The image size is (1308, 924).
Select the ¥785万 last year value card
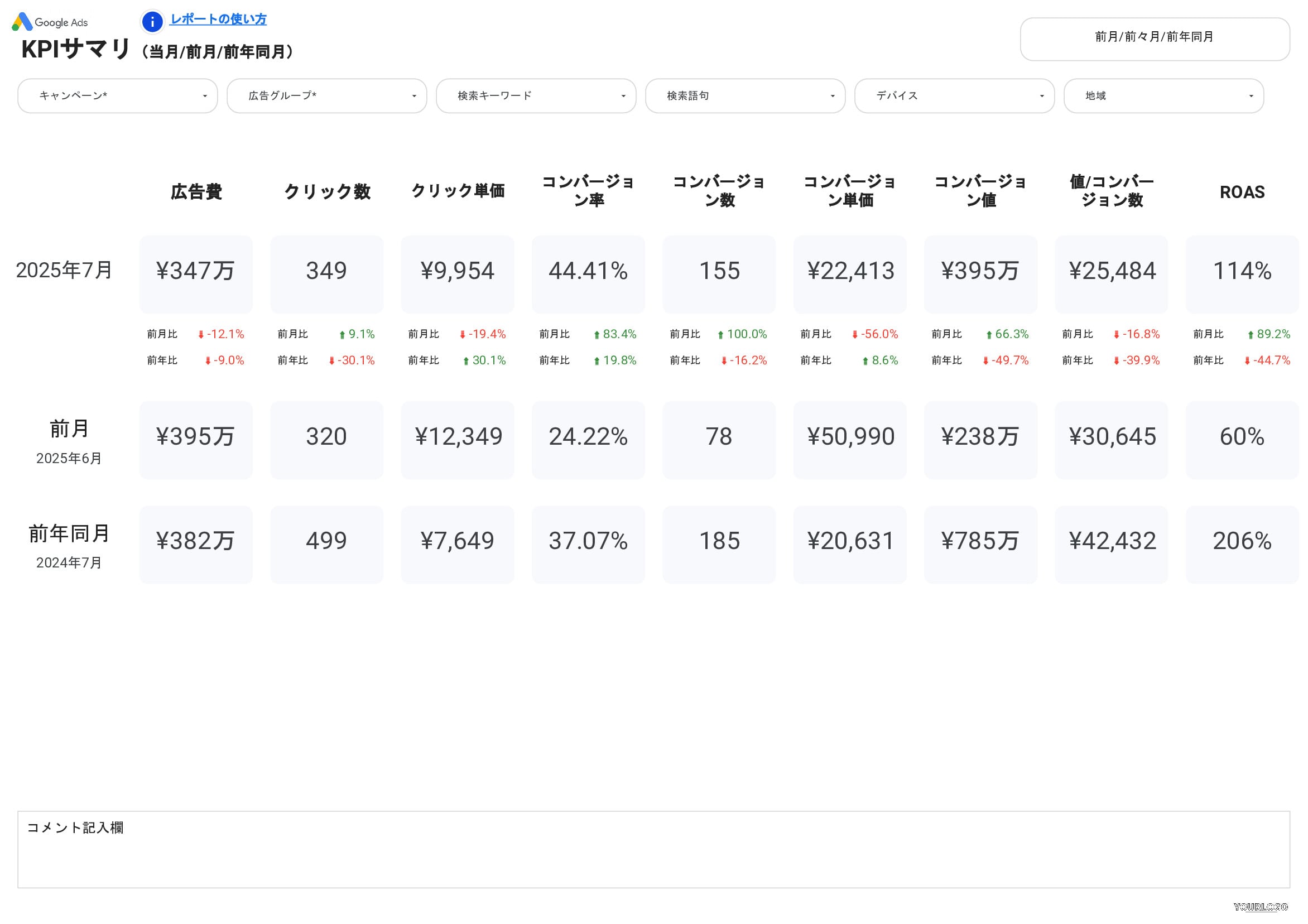pyautogui.click(x=981, y=545)
